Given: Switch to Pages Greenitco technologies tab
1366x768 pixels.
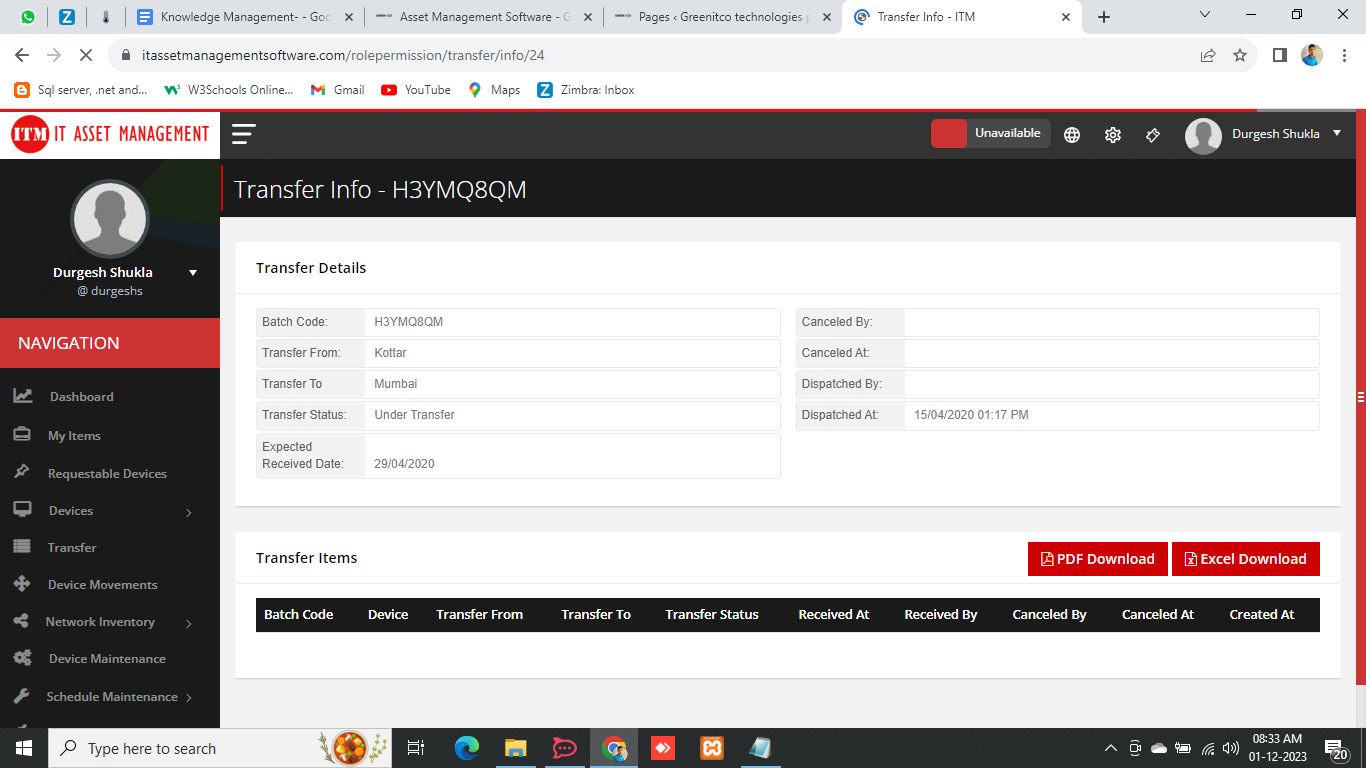Looking at the screenshot, I should pos(723,17).
